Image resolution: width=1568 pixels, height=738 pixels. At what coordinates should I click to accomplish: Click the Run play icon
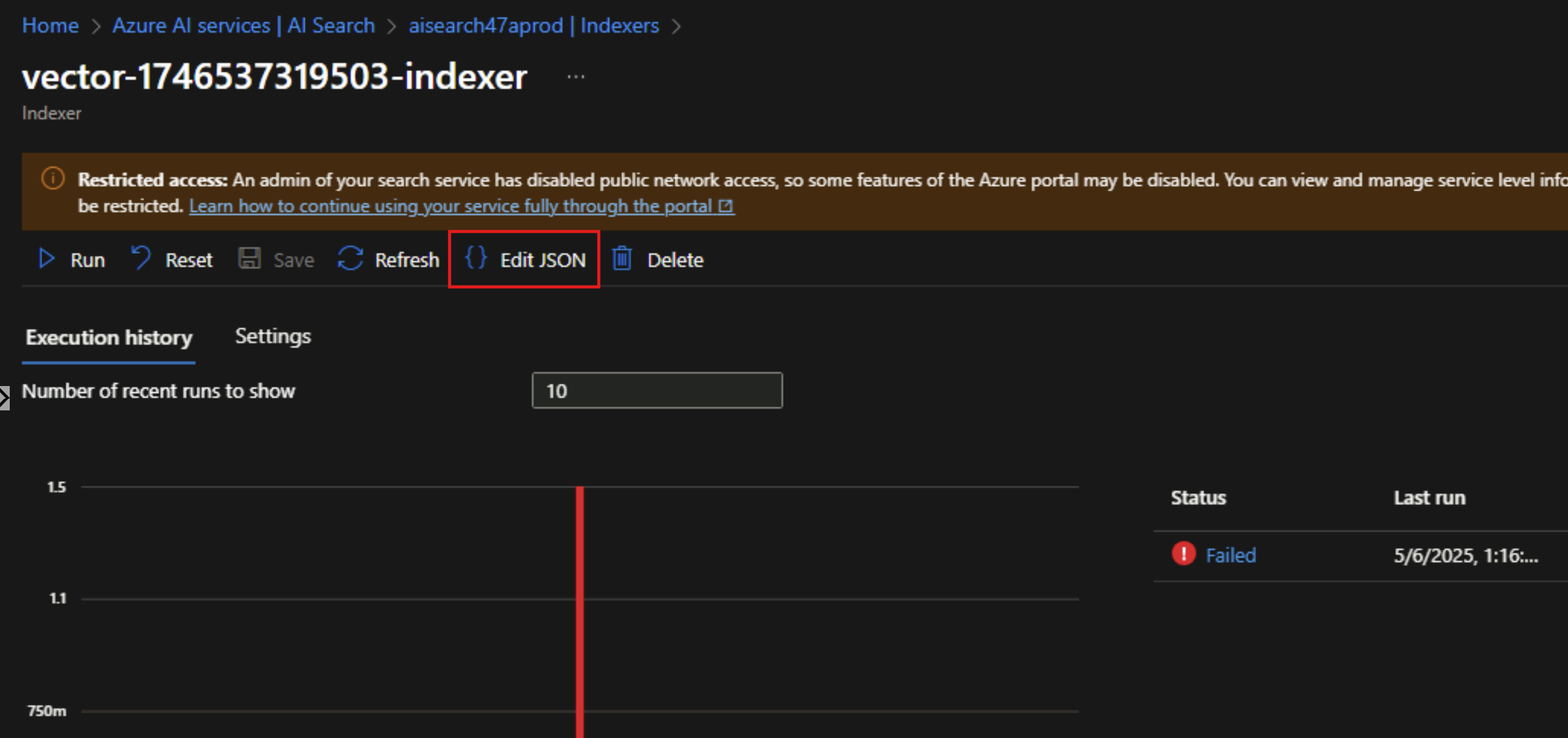coord(46,259)
